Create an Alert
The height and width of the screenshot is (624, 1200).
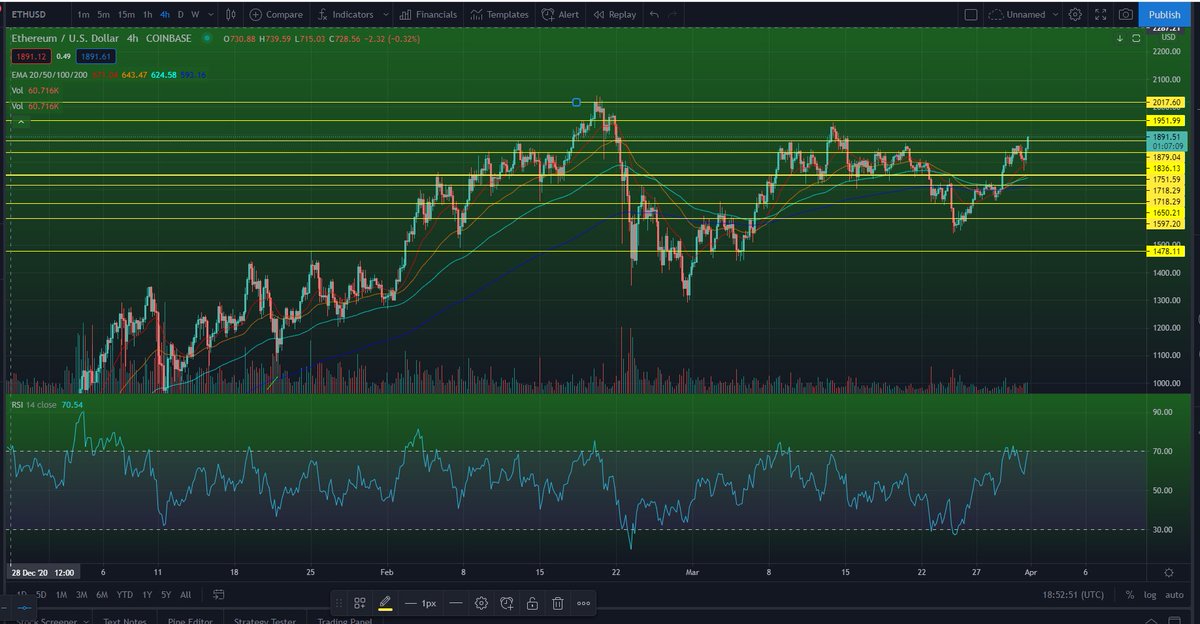click(559, 15)
